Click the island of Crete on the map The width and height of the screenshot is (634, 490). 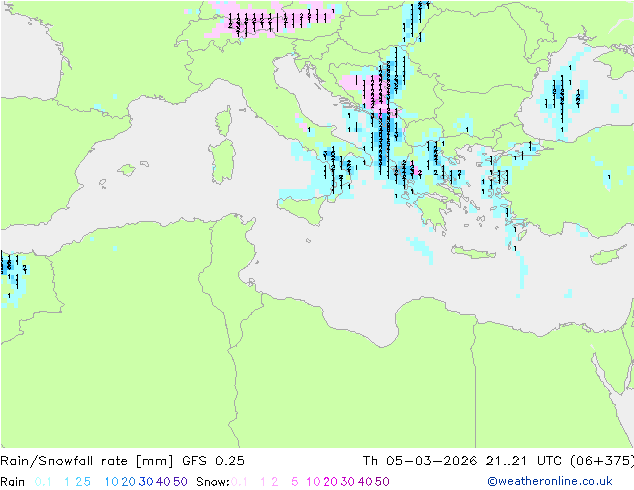tap(473, 252)
